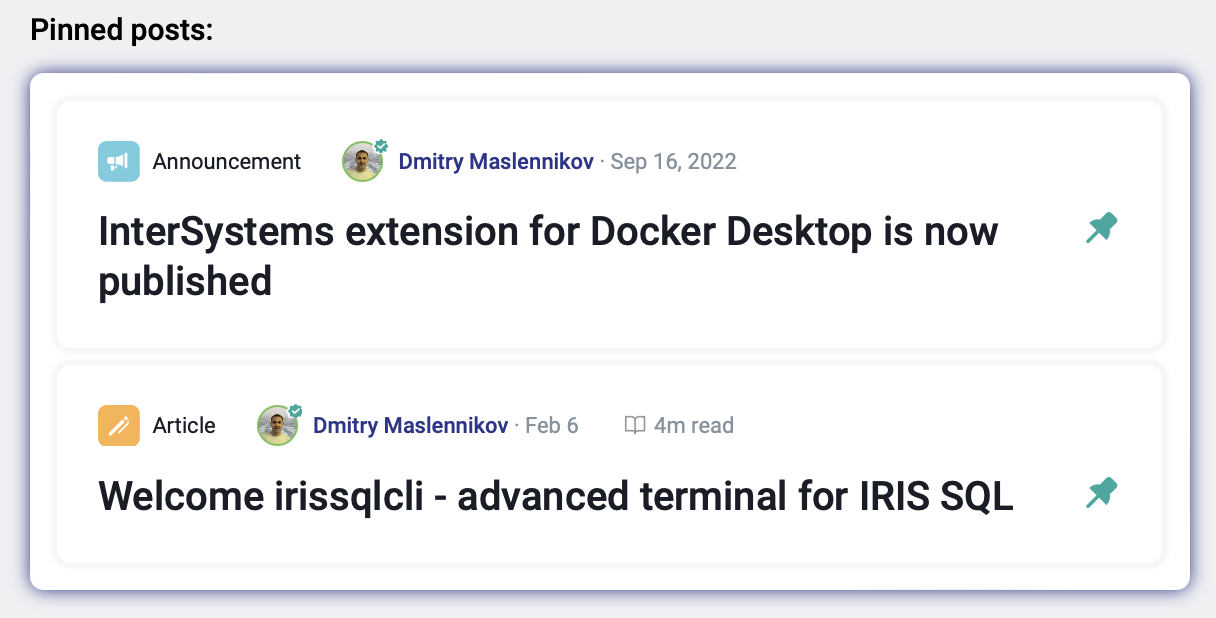Click the Article post type label
Viewport: 1216px width, 618px height.
click(x=184, y=425)
